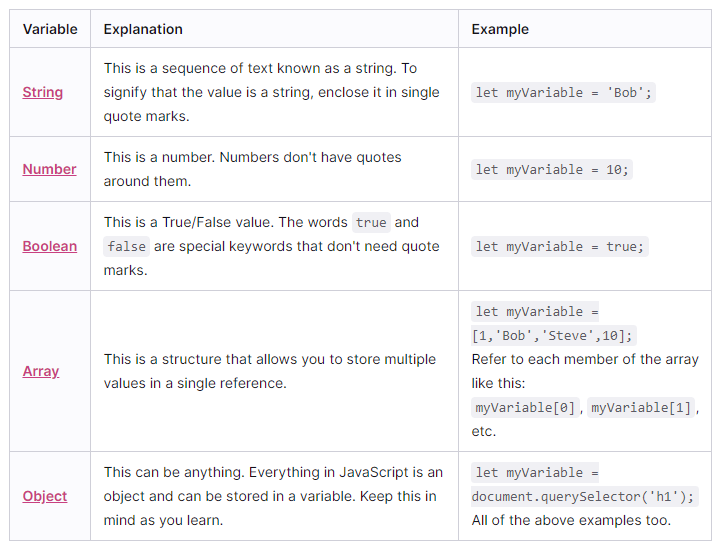Viewport: 723px width, 553px height.
Task: Click 'All of the above examples too' text
Action: pyautogui.click(x=571, y=520)
